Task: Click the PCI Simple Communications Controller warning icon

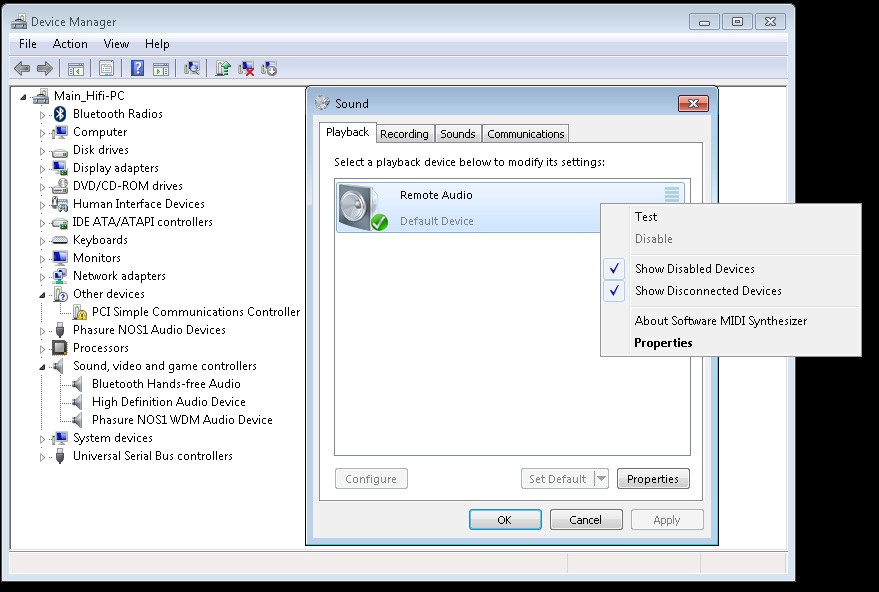Action: (x=80, y=312)
